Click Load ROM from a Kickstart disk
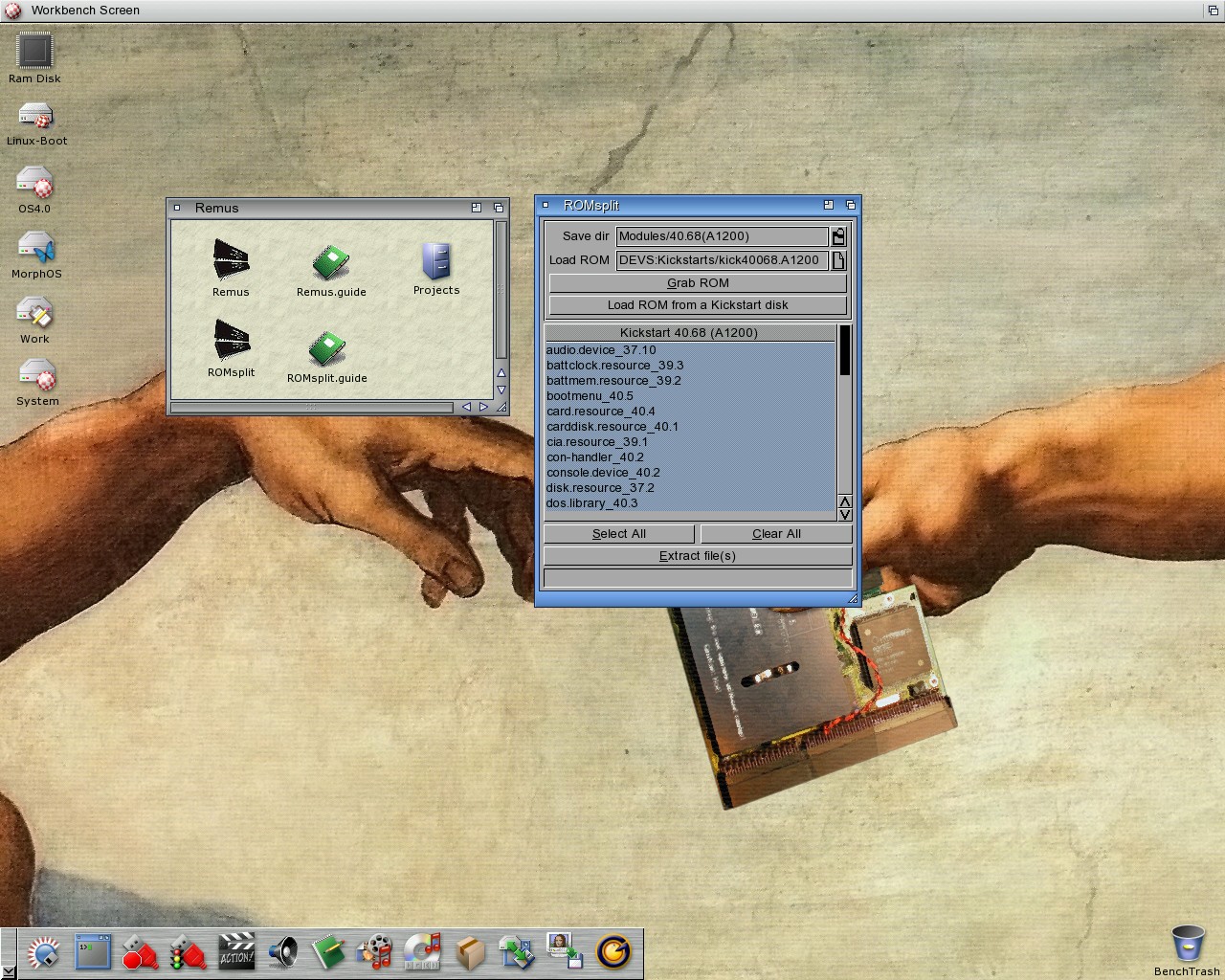Viewport: 1225px width, 980px height. (698, 305)
